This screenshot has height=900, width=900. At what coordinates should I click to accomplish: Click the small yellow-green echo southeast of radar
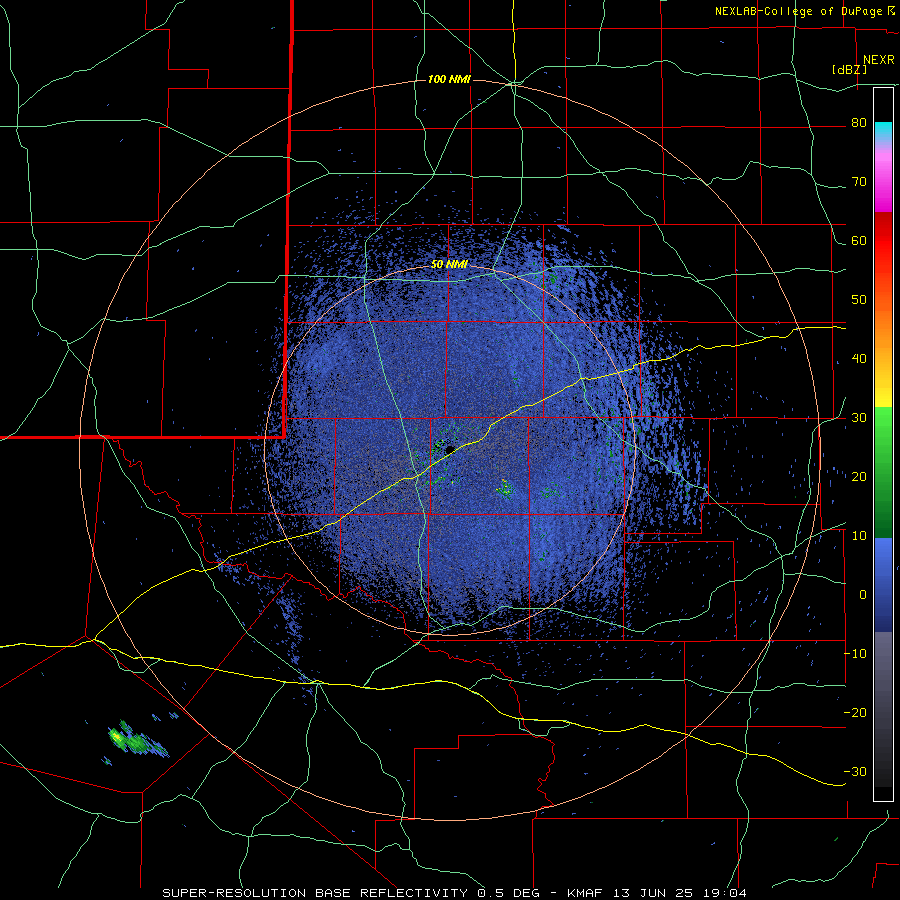click(505, 488)
